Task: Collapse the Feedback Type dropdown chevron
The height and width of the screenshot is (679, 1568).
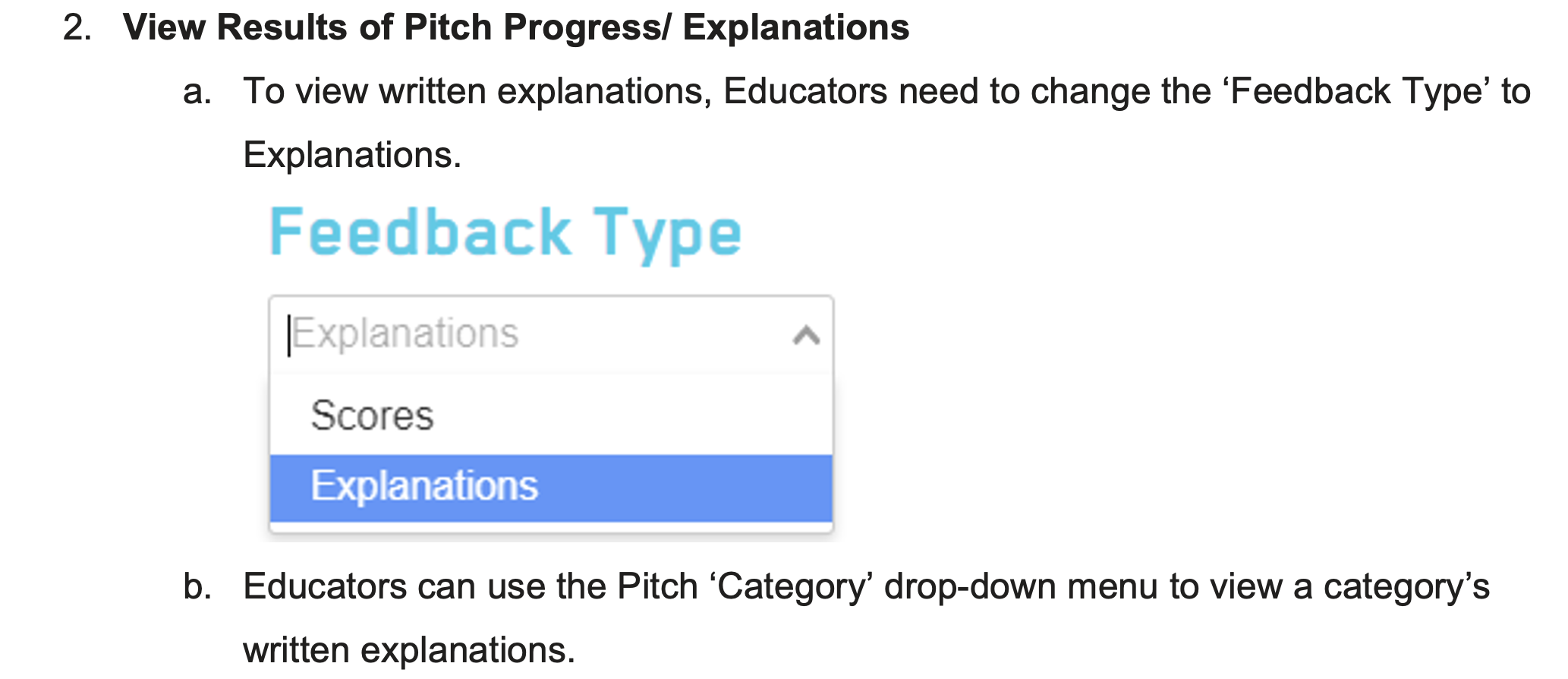Action: click(806, 335)
